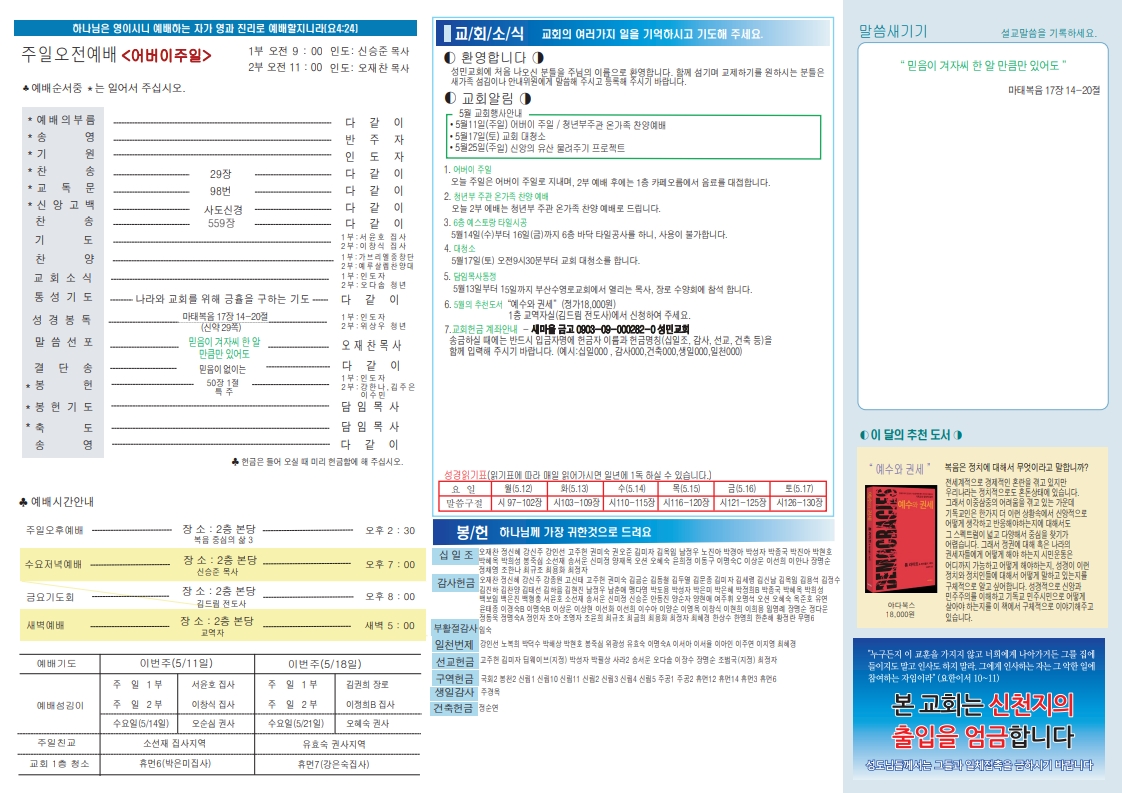The height and width of the screenshot is (793, 1122).
Task: Click the red '<어버이주일>' title
Action: click(x=167, y=55)
